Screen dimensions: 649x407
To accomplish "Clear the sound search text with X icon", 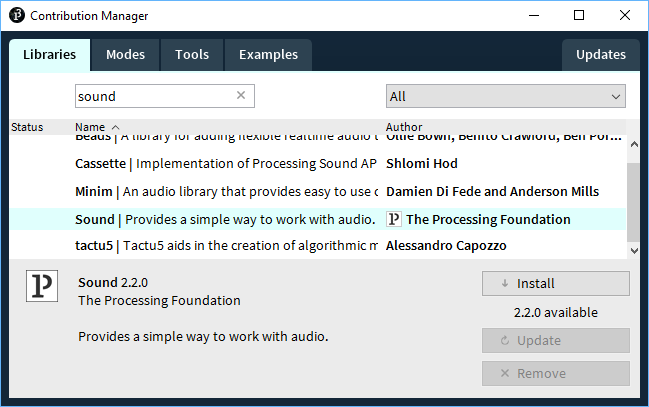I will pyautogui.click(x=240, y=96).
